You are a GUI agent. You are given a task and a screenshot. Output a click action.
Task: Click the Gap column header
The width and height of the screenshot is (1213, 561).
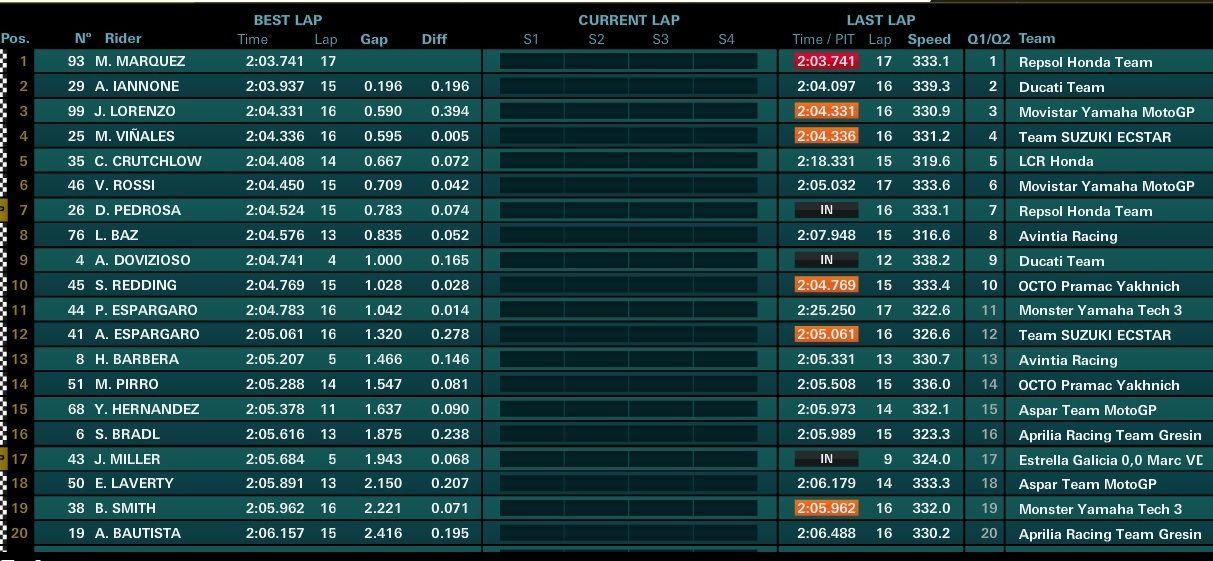coord(374,40)
